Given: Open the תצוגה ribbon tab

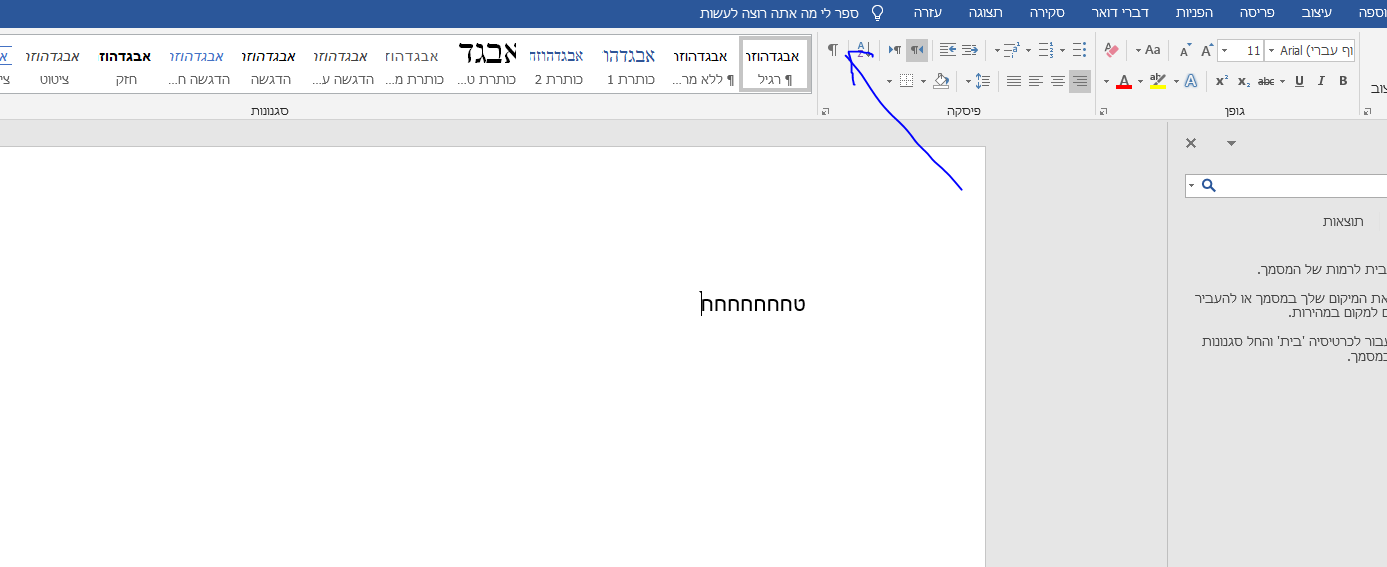Looking at the screenshot, I should (985, 13).
